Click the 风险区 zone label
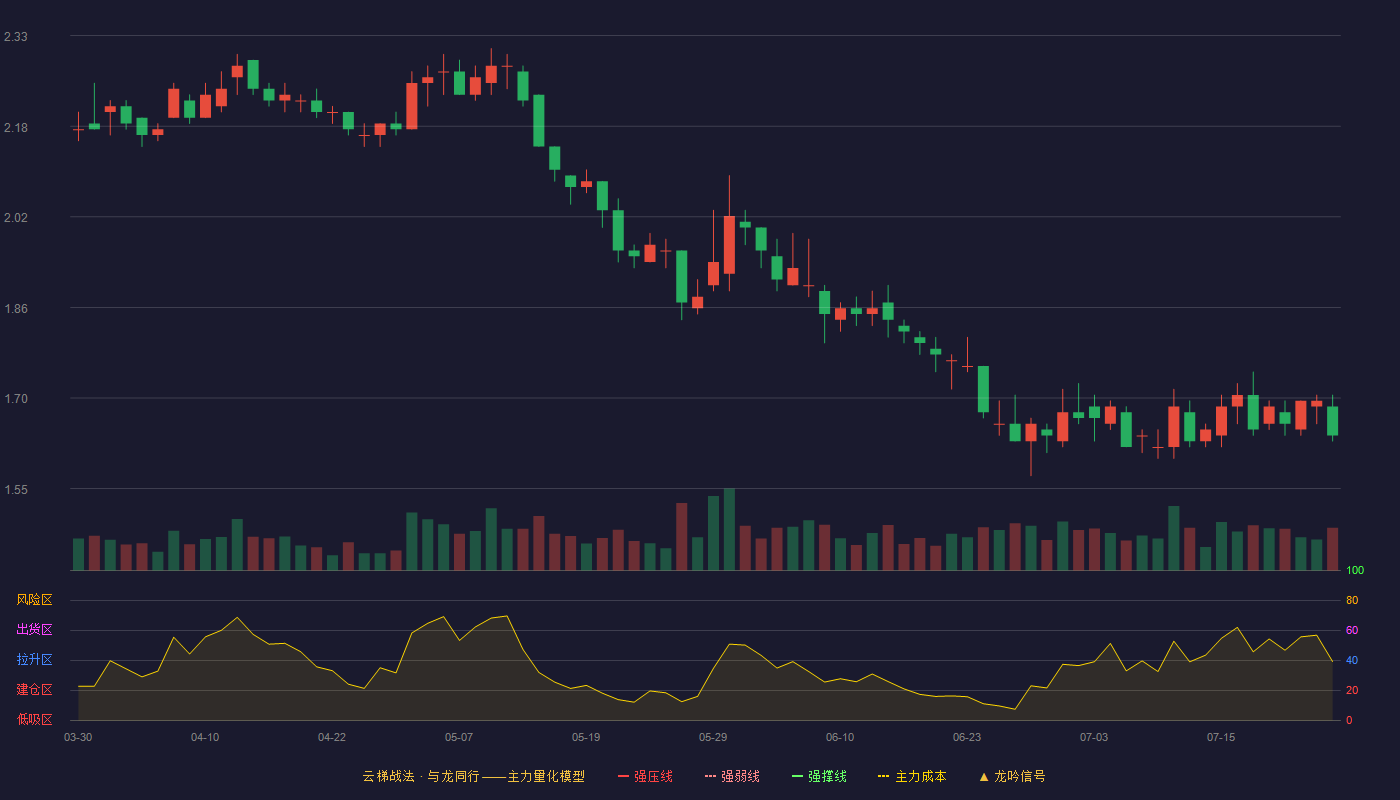 [34, 600]
